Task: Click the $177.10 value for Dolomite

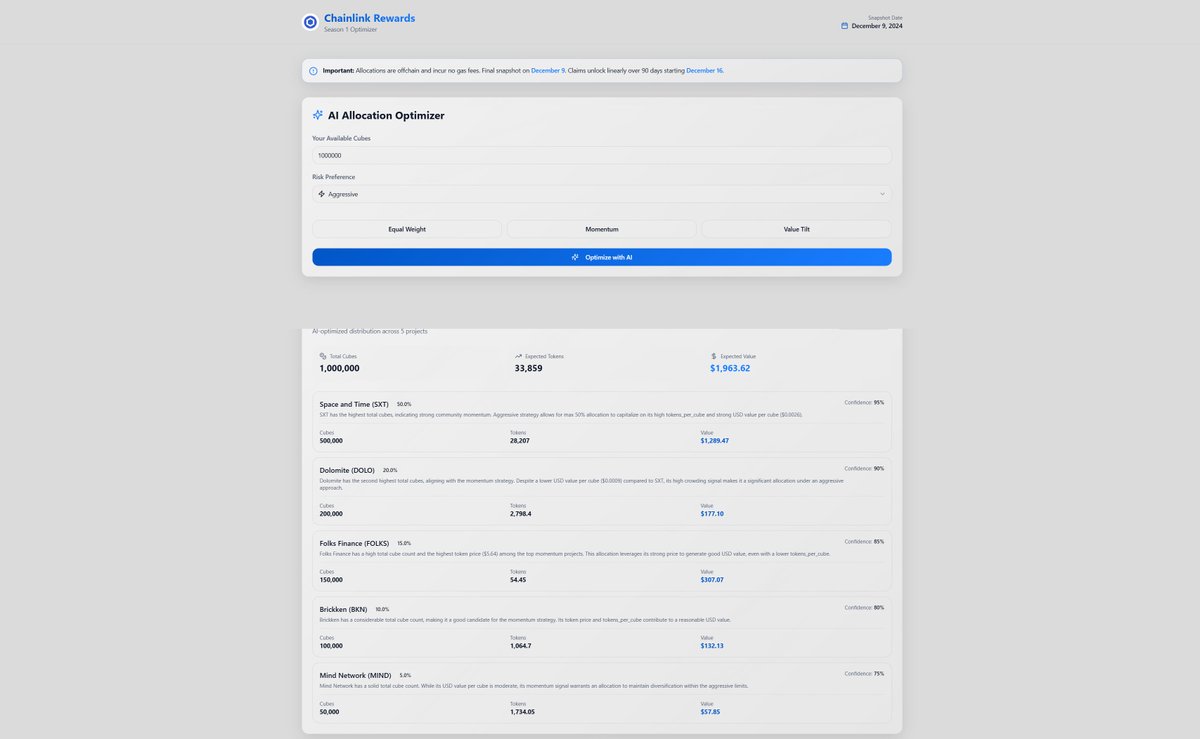Action: click(712, 514)
